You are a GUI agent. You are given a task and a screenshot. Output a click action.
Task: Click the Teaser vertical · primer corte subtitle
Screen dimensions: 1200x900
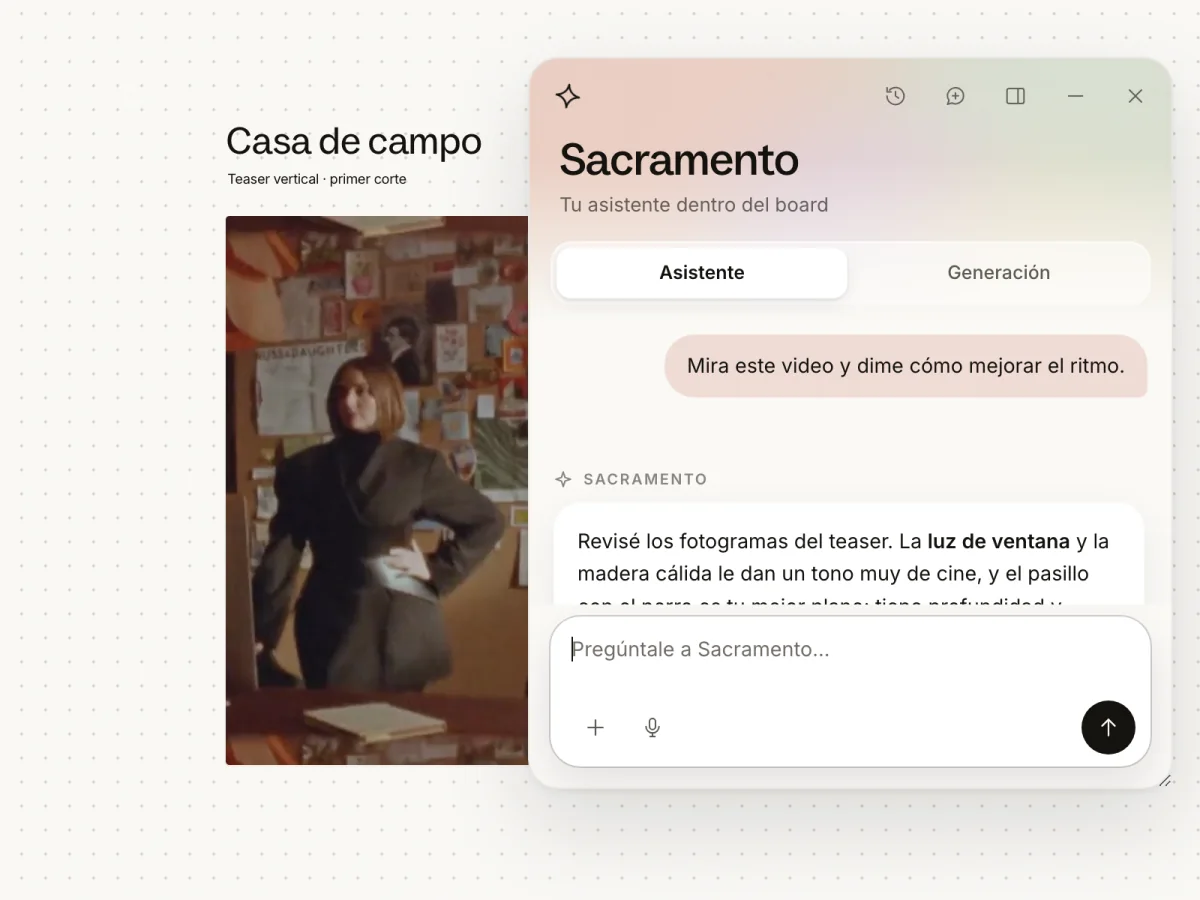[317, 179]
